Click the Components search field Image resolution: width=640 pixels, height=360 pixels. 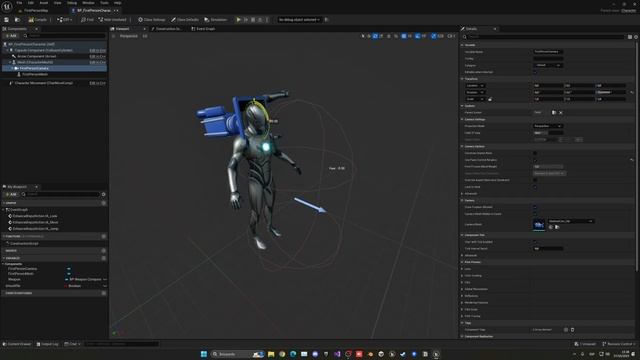[65, 36]
